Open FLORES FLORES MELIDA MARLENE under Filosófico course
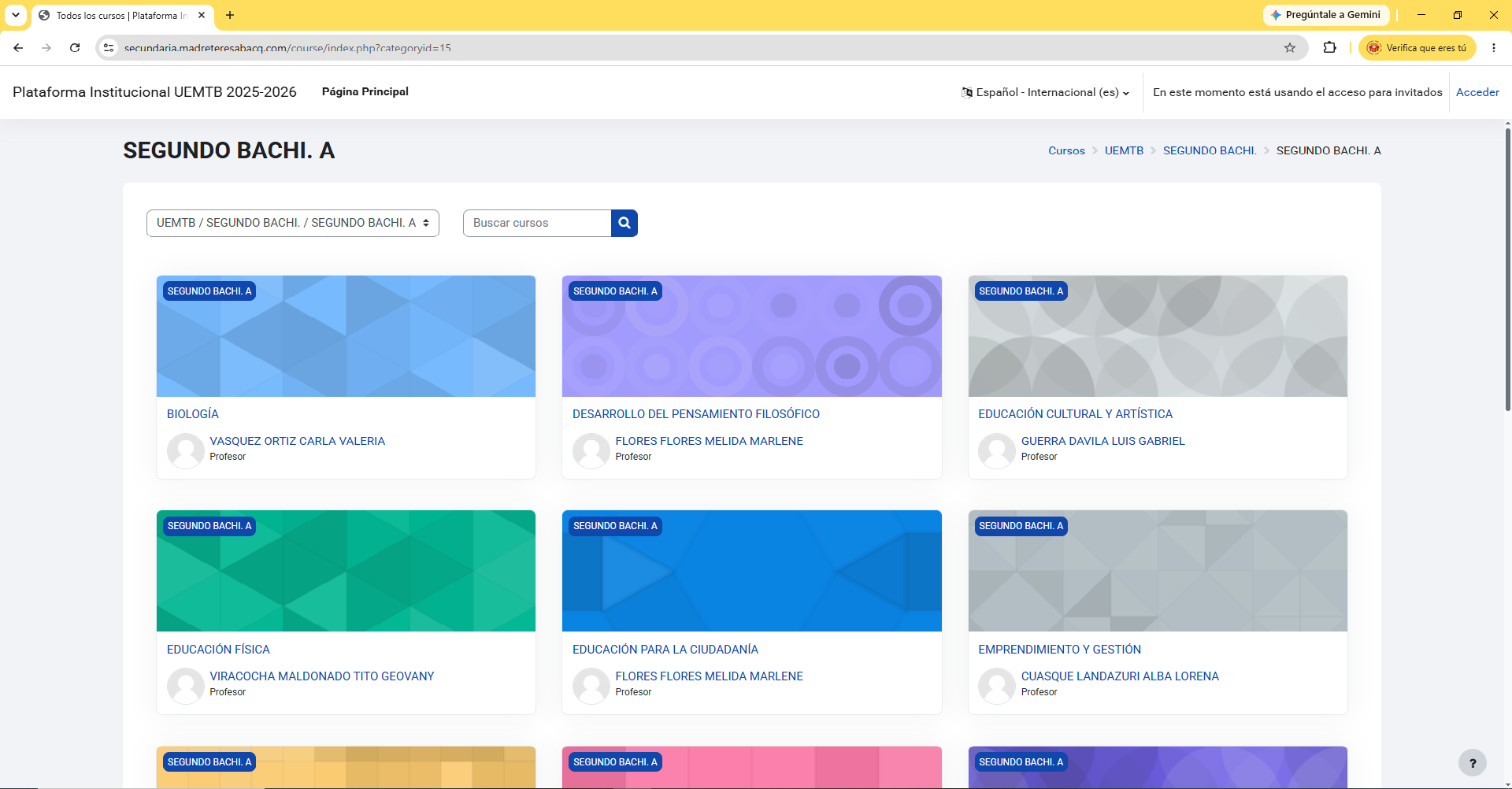 click(x=710, y=441)
